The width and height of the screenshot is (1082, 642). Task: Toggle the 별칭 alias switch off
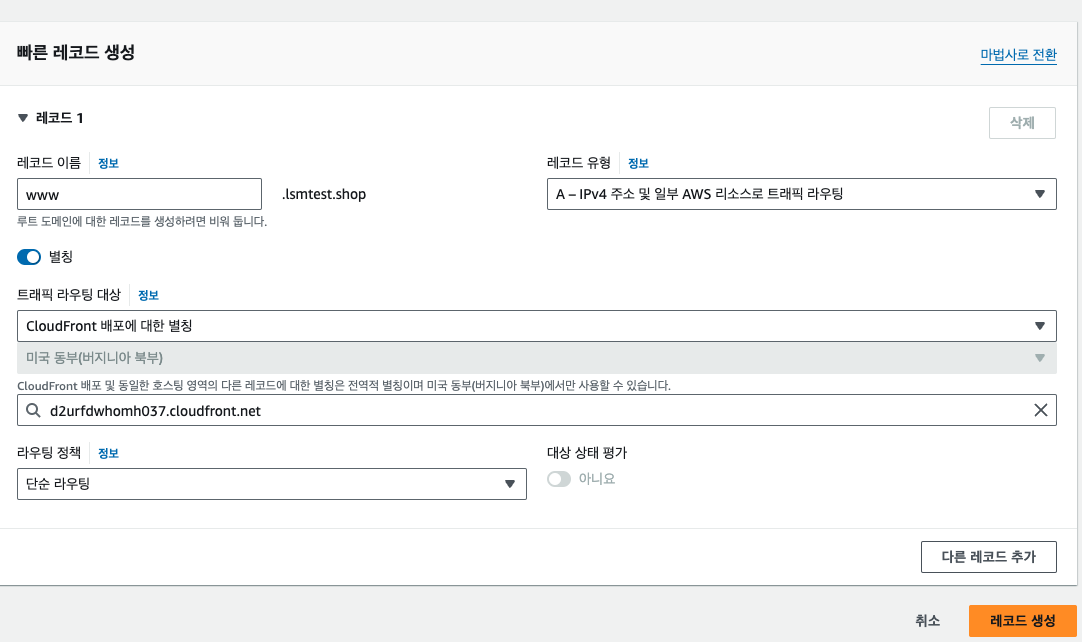pyautogui.click(x=29, y=257)
